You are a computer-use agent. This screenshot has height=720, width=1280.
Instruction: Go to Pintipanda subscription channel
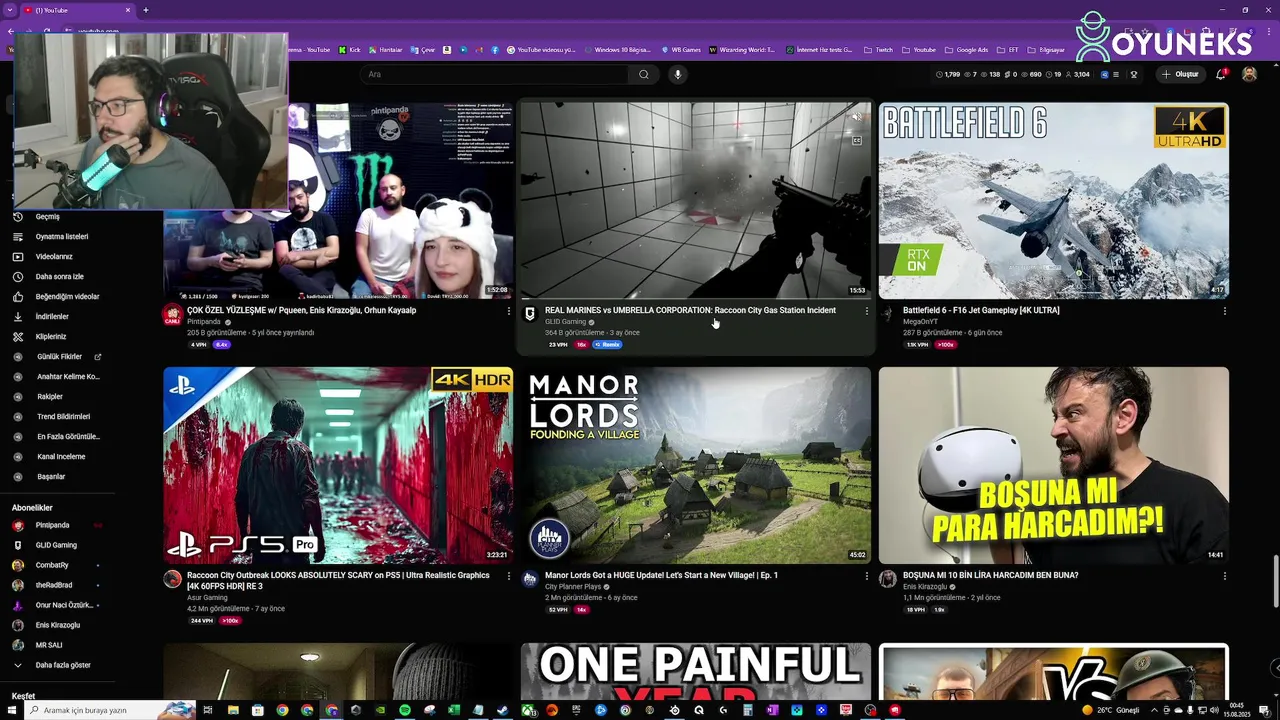coord(52,525)
